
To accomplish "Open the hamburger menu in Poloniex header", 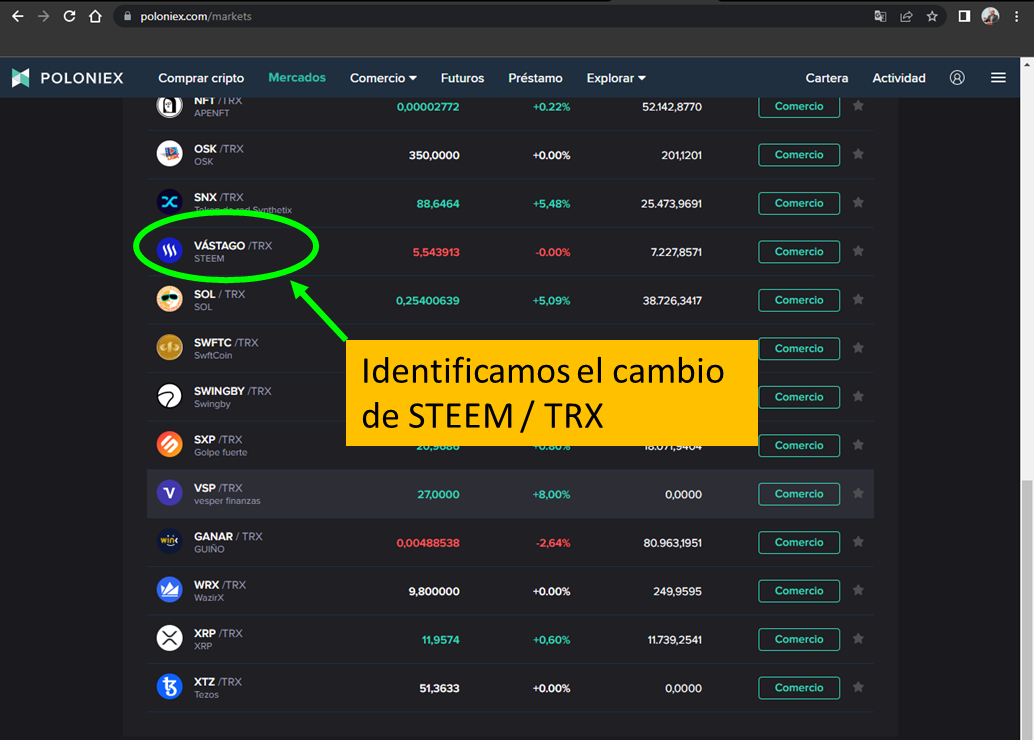I will coord(998,78).
